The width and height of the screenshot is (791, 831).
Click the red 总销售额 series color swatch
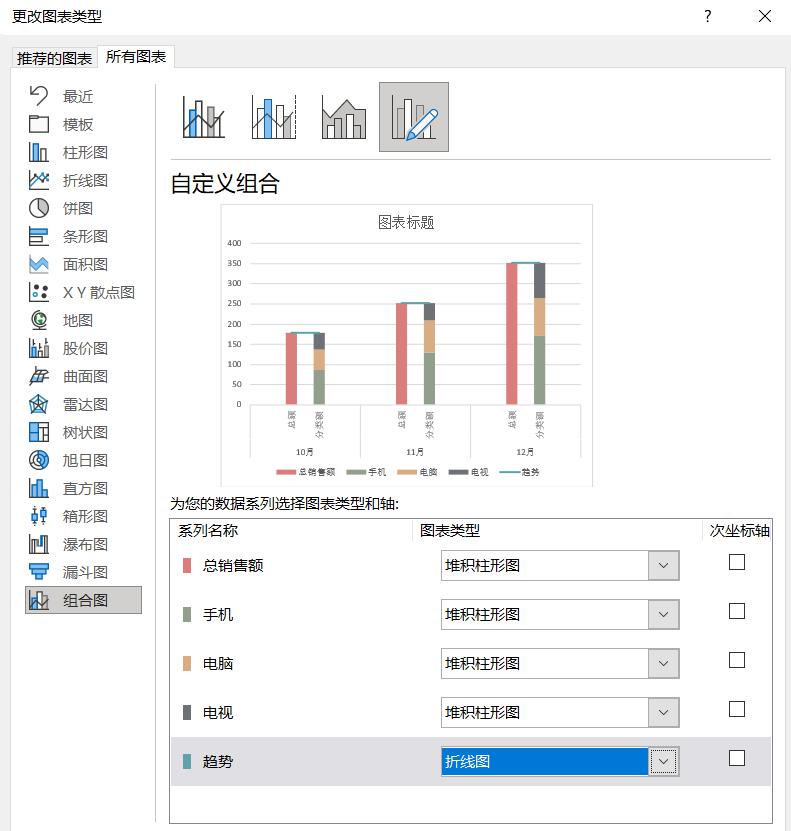point(187,565)
